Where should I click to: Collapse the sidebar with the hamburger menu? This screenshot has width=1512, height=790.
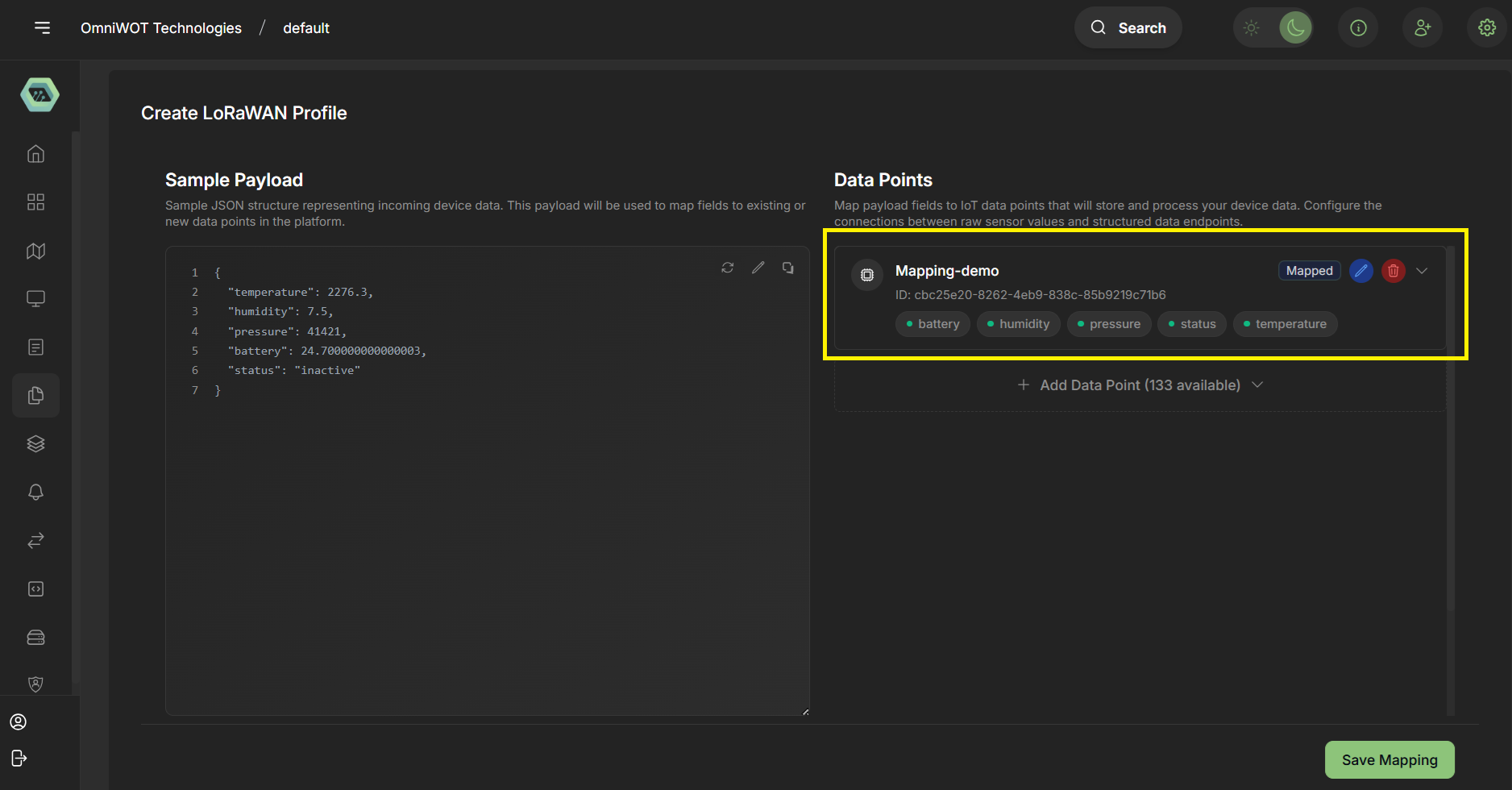tap(42, 27)
